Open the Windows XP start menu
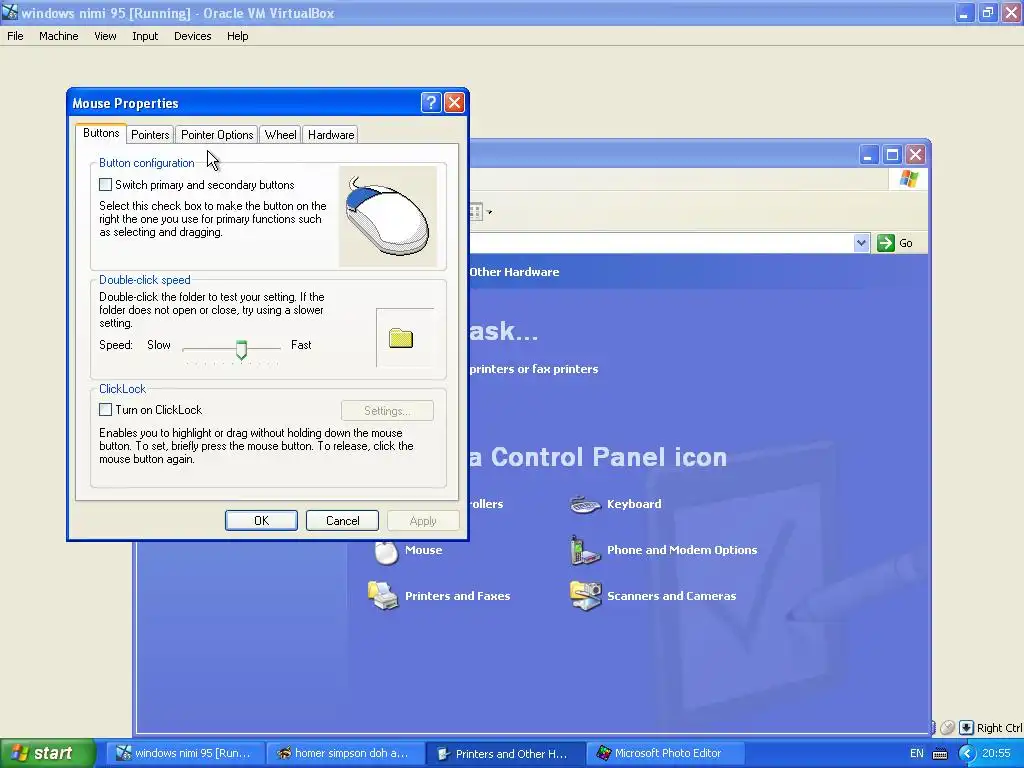The height and width of the screenshot is (768, 1024). point(47,753)
